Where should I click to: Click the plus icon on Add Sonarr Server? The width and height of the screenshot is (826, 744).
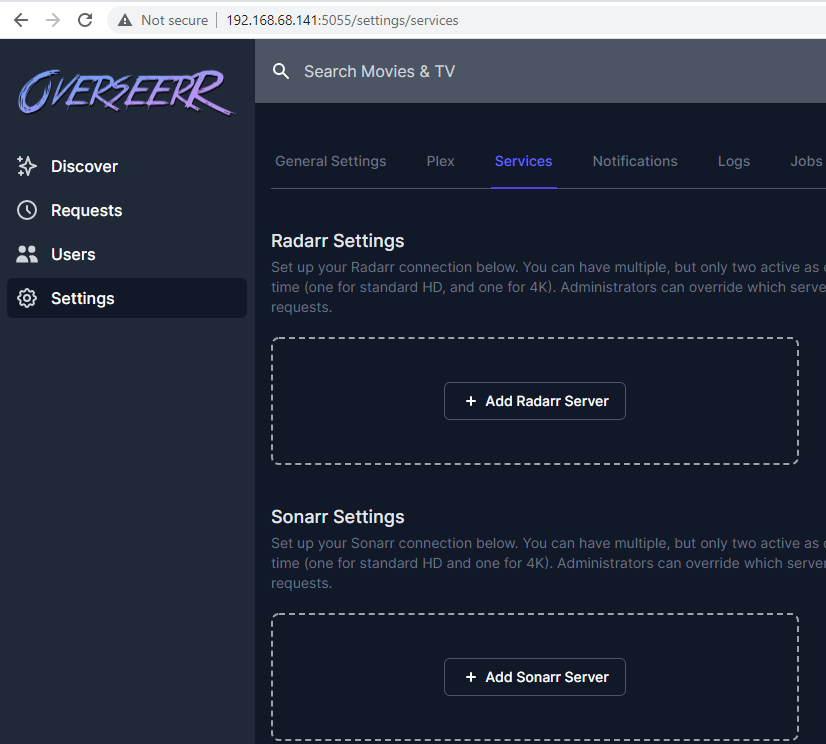pos(471,677)
